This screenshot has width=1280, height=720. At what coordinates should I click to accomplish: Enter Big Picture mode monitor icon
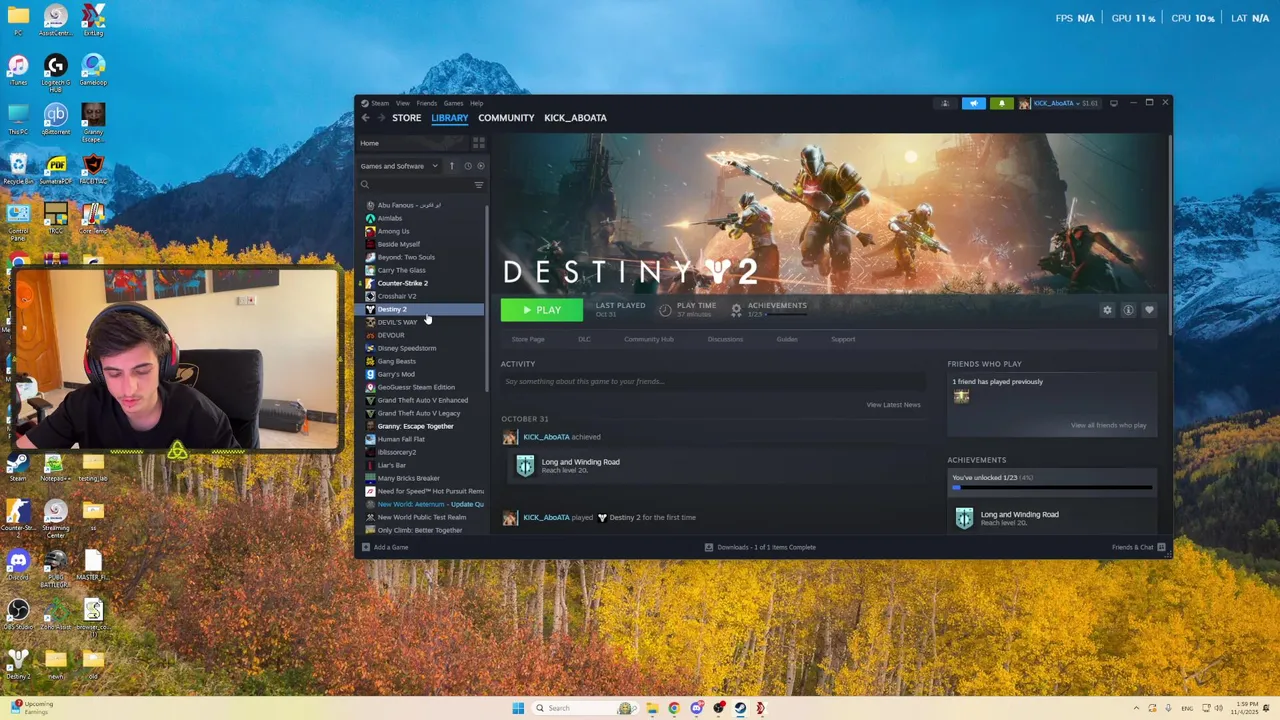pyautogui.click(x=1114, y=103)
